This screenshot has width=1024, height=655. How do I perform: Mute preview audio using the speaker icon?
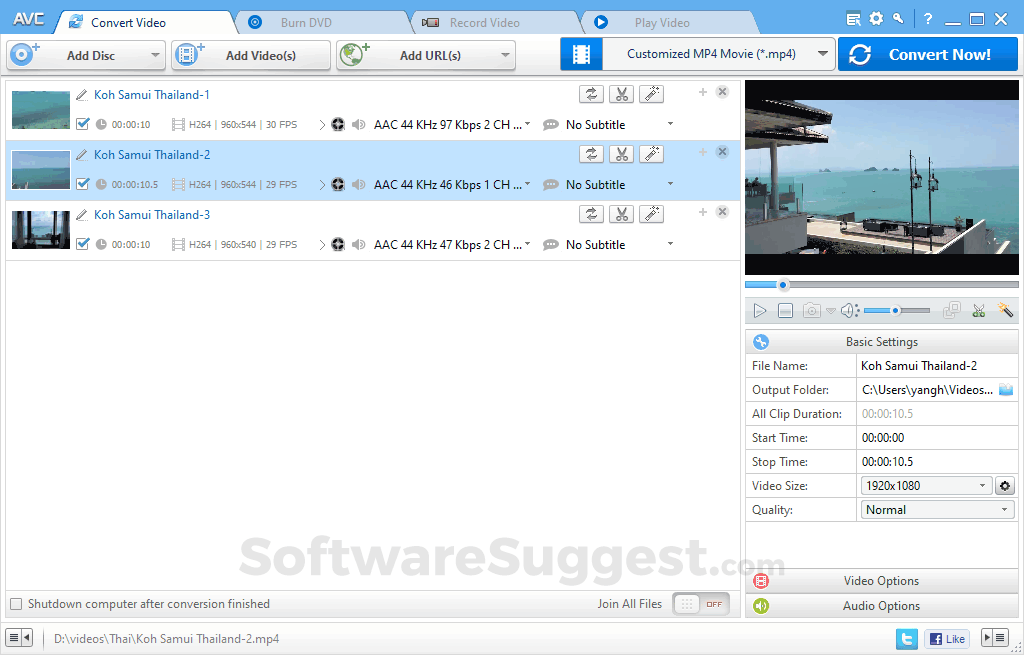[x=849, y=310]
